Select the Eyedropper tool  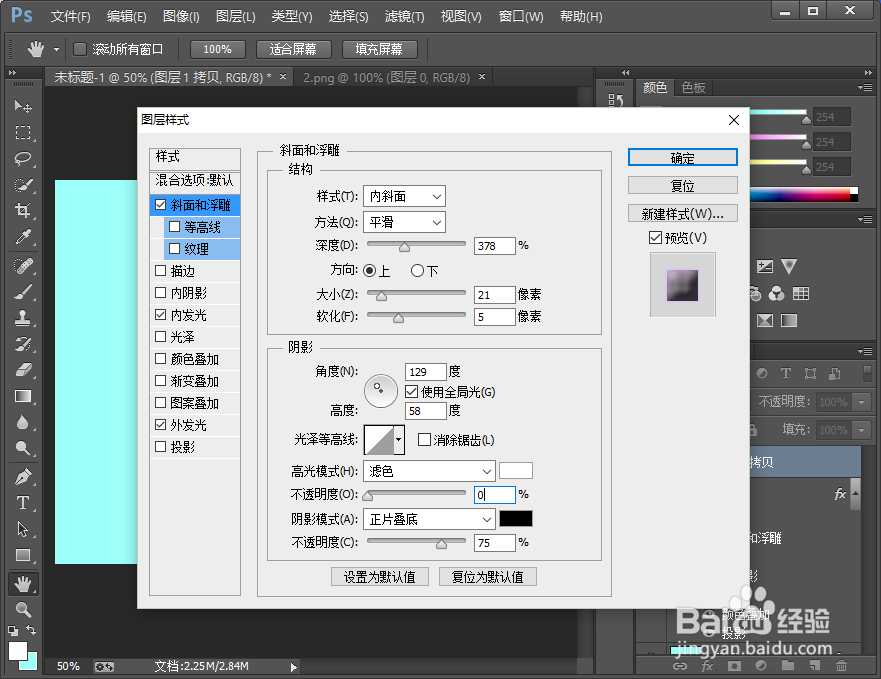[x=23, y=237]
